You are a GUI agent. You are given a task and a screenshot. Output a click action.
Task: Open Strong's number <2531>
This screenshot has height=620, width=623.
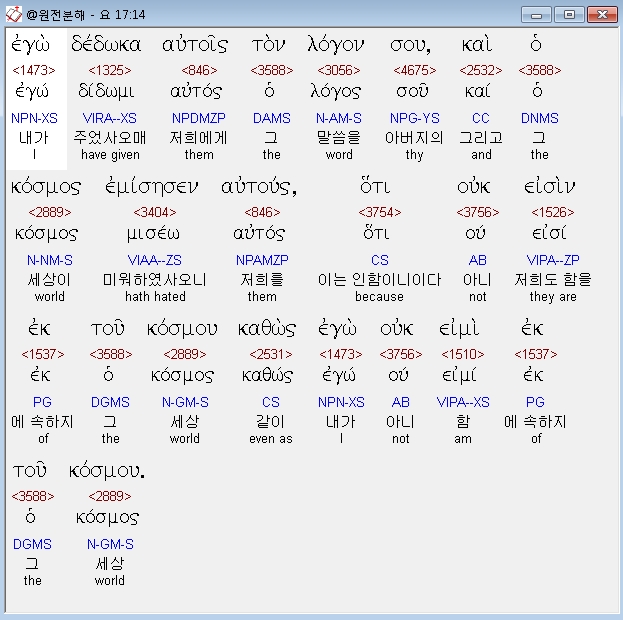point(271,354)
